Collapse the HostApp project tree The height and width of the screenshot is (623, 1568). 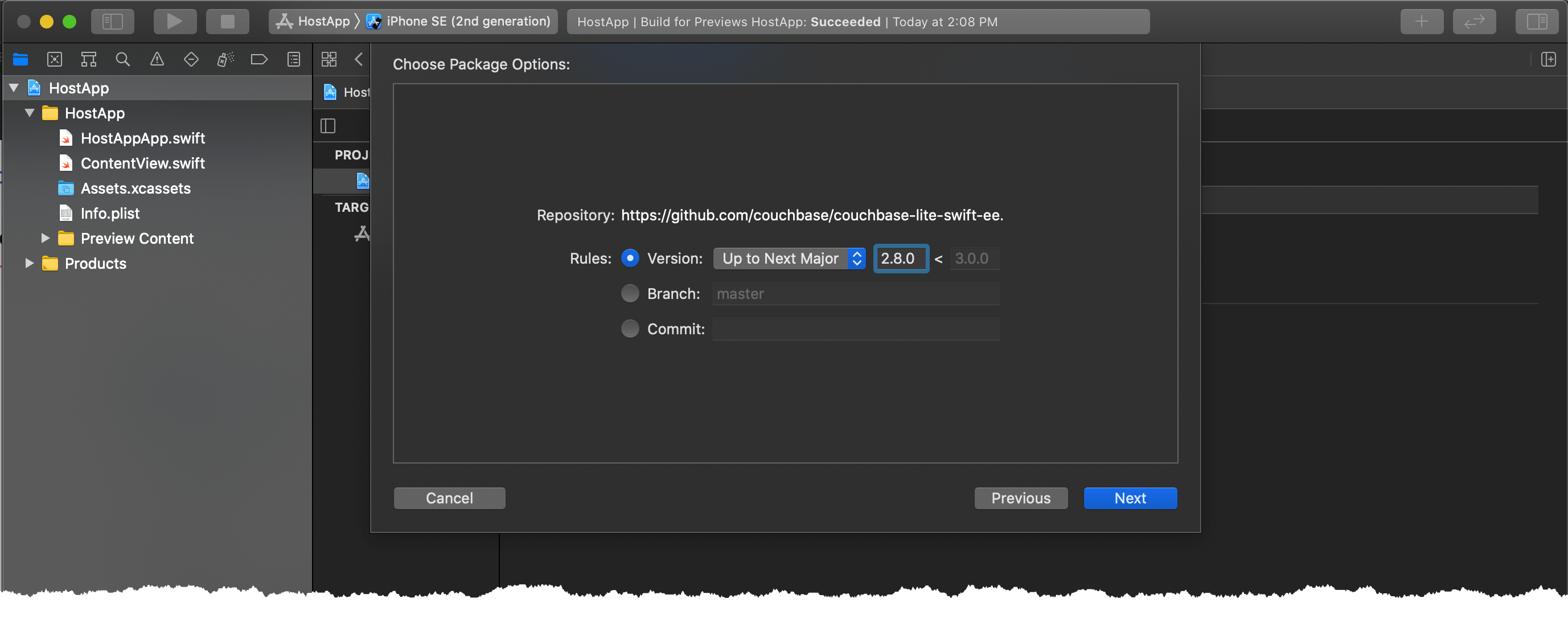click(14, 88)
